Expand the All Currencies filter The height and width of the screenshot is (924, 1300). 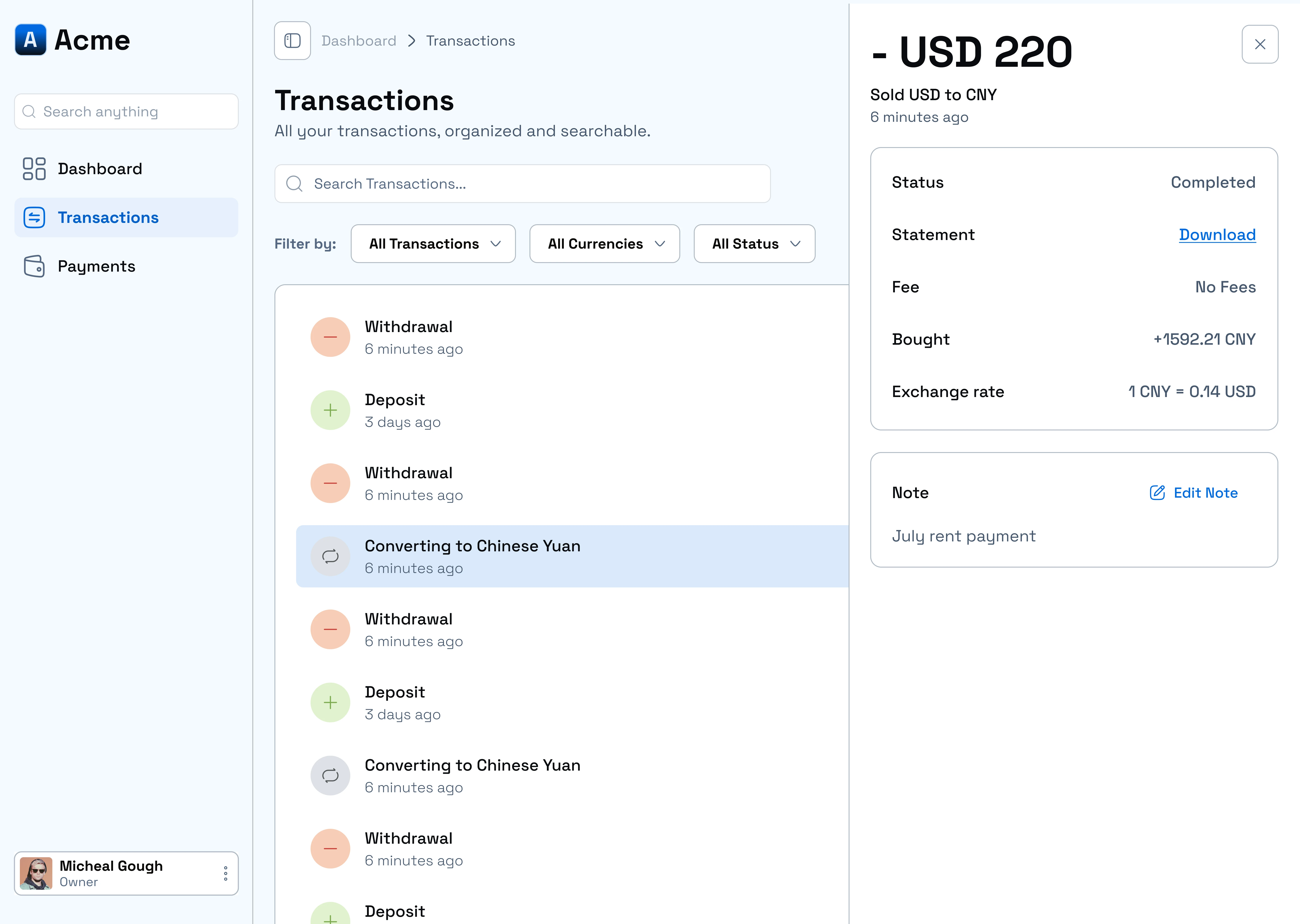coord(604,243)
